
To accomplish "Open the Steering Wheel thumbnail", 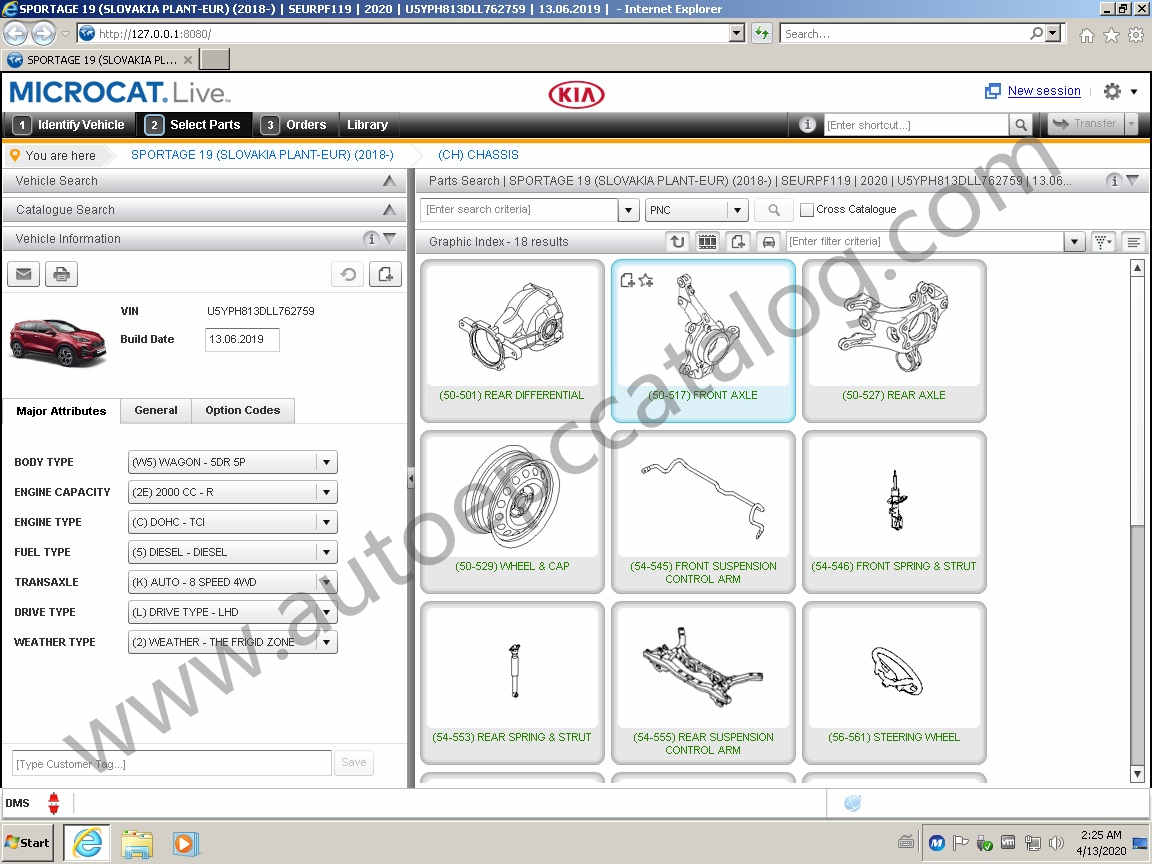I will (x=894, y=683).
